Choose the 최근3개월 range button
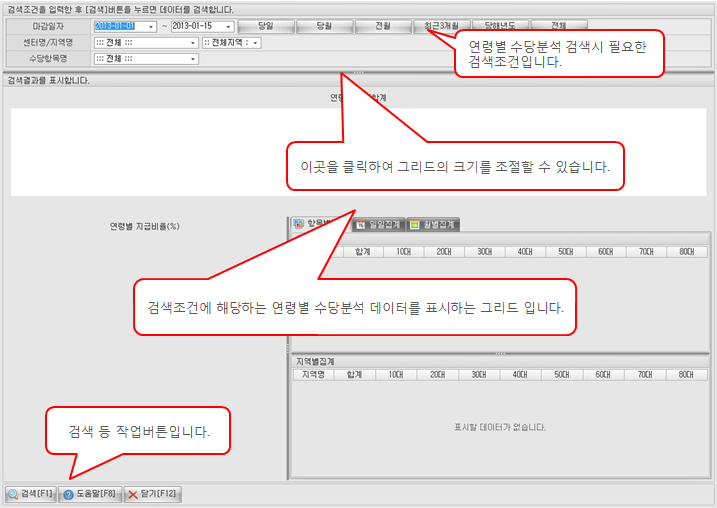Image resolution: width=717 pixels, height=508 pixels. [441, 26]
